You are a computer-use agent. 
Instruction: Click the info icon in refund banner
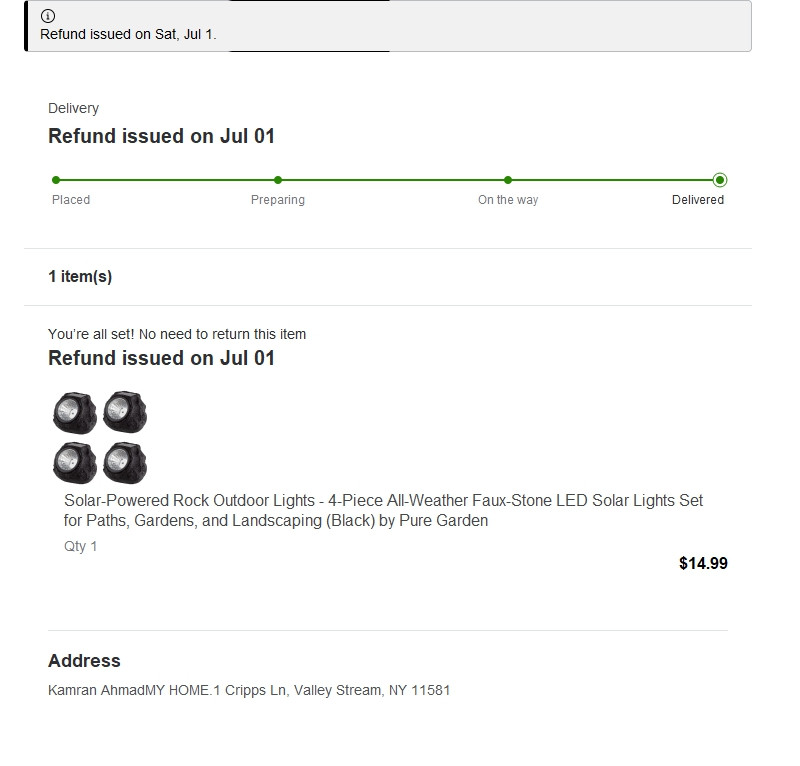pyautogui.click(x=48, y=16)
